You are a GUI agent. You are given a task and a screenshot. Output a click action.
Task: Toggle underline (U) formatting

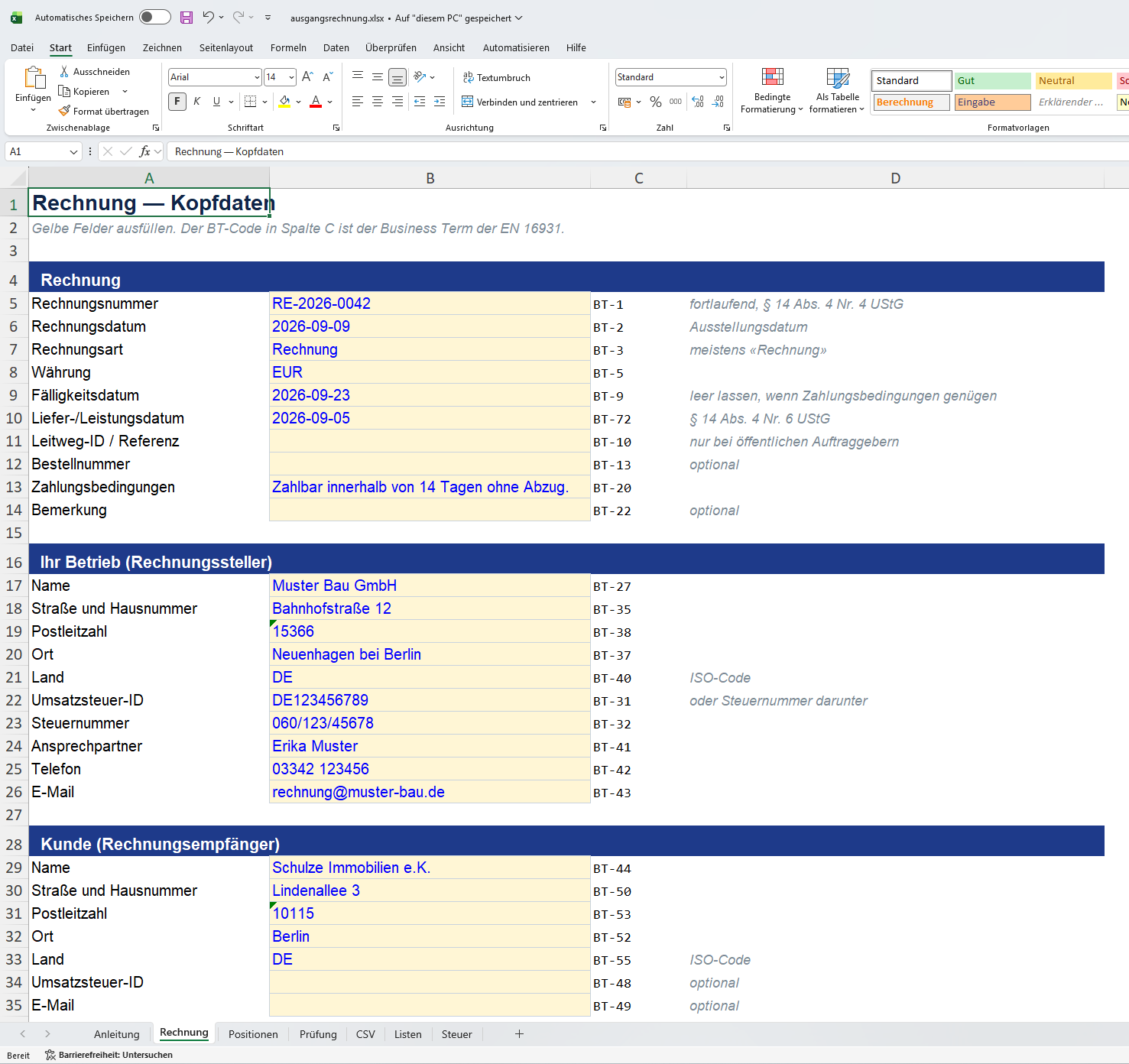click(x=217, y=102)
